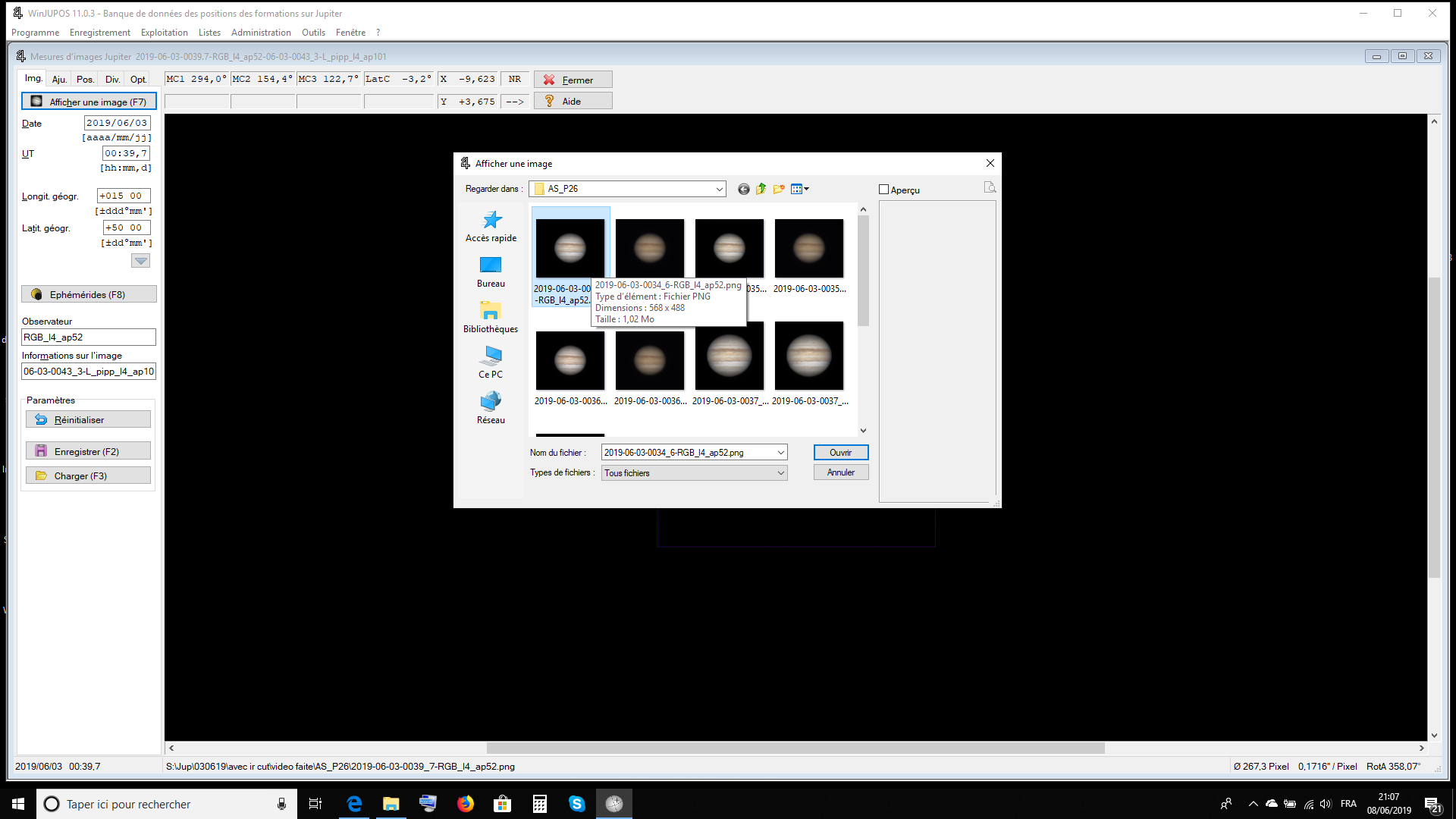Screen dimensions: 1456x819
Task: Expand the Regarder dans folder dropdown
Action: coord(719,189)
